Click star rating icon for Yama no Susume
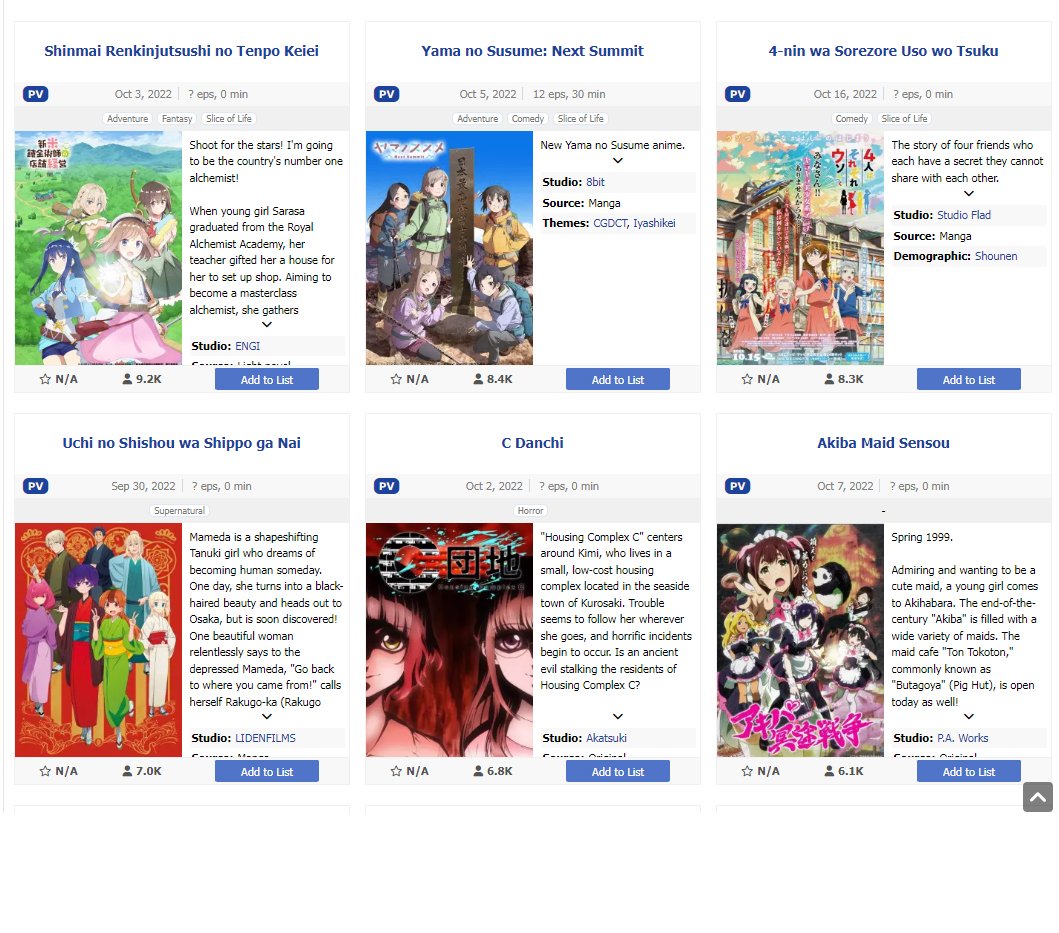This screenshot has width=1059, height=933. click(x=396, y=379)
